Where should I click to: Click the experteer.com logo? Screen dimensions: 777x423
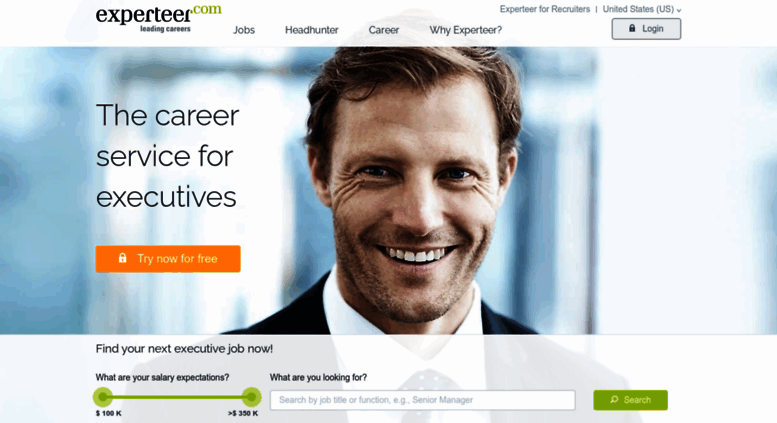point(159,19)
